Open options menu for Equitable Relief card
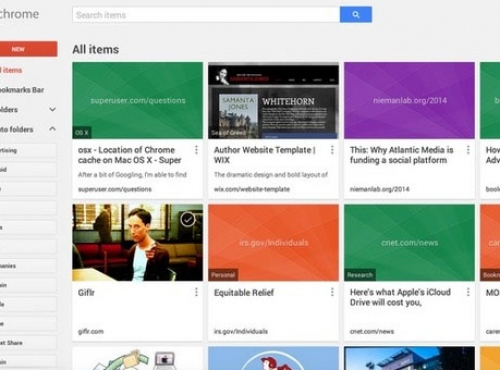500x370 pixels. (x=332, y=292)
